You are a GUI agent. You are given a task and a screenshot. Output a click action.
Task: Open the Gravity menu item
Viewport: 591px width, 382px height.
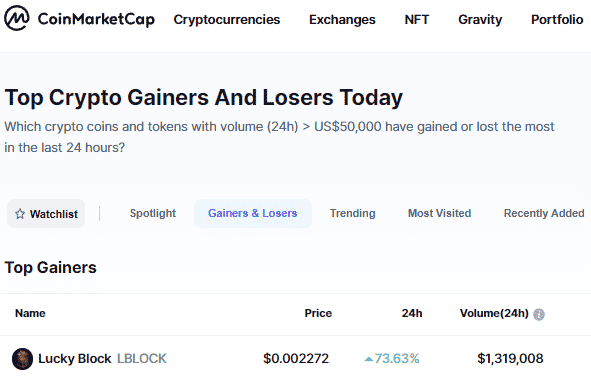pyautogui.click(x=480, y=20)
